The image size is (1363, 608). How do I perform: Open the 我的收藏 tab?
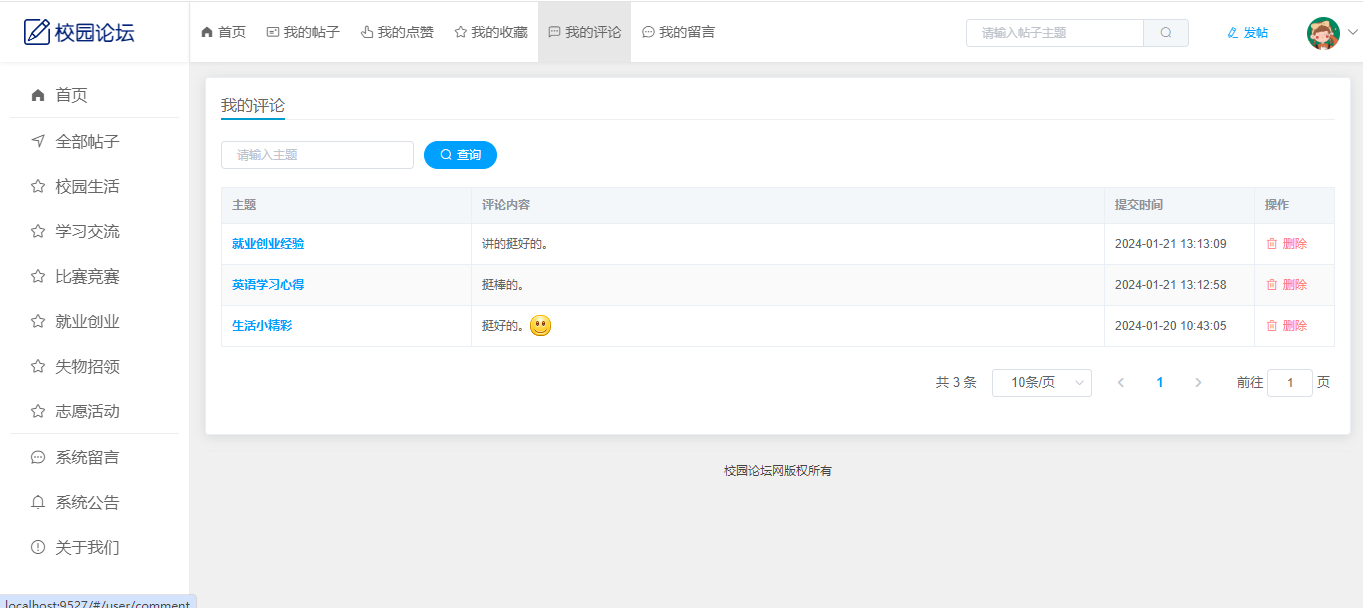click(x=491, y=32)
